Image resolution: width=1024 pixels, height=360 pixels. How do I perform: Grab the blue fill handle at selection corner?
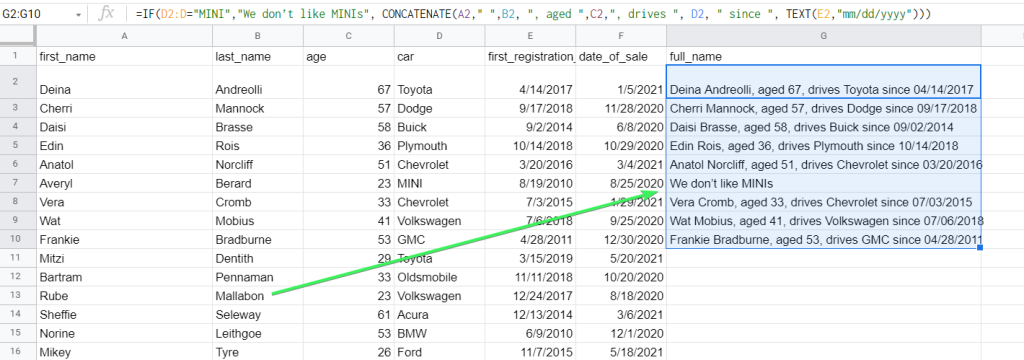(980, 247)
